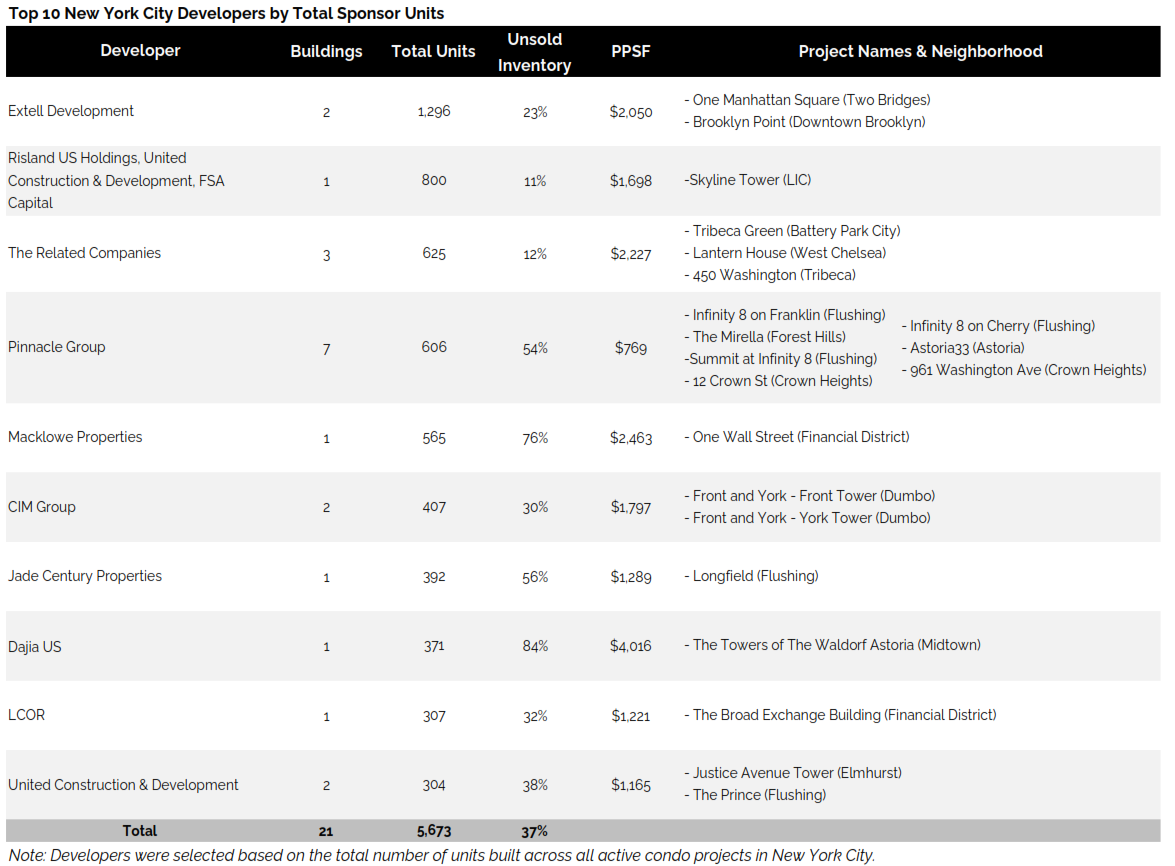
Task: Select the PPSF value '$2,227'
Action: tap(631, 254)
